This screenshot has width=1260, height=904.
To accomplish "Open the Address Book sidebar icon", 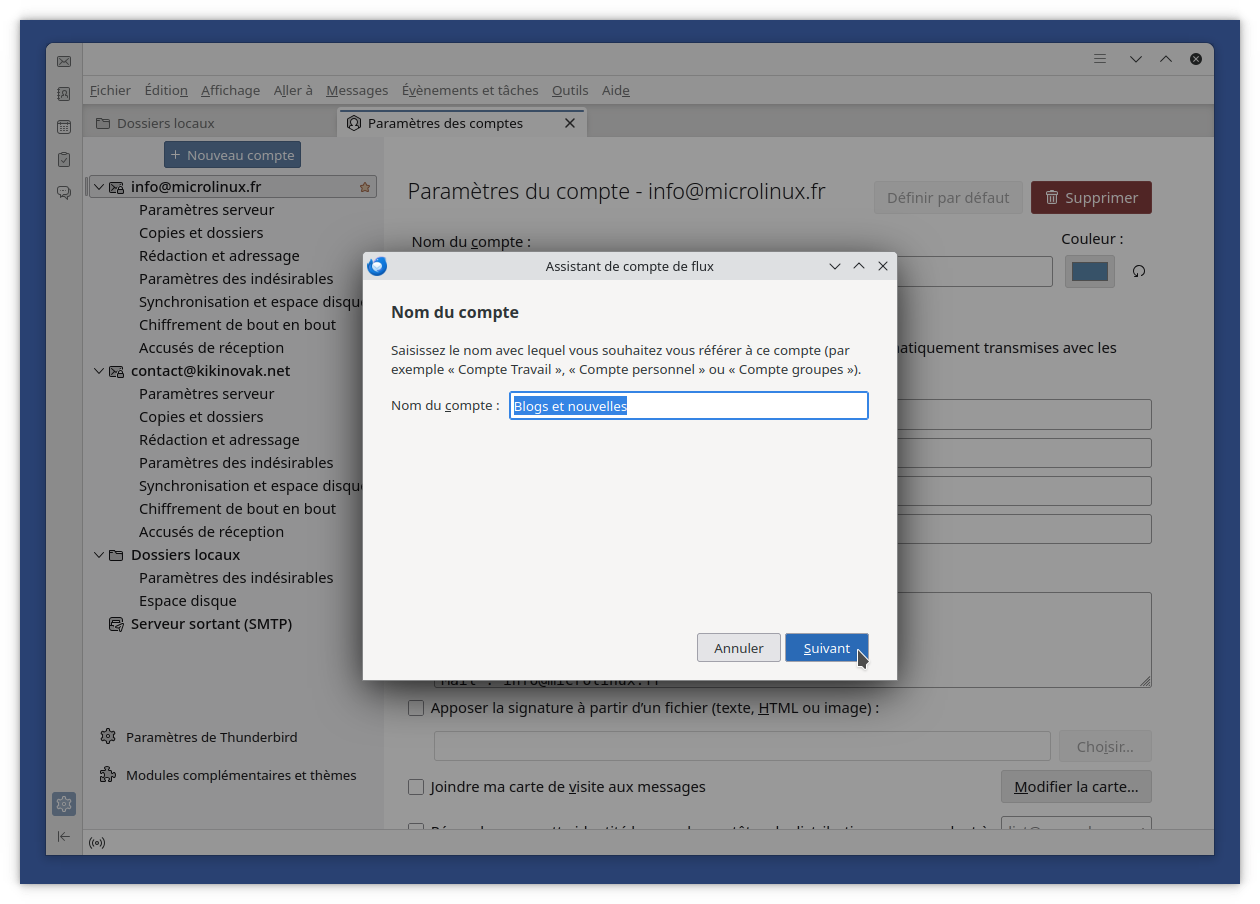I will click(64, 94).
